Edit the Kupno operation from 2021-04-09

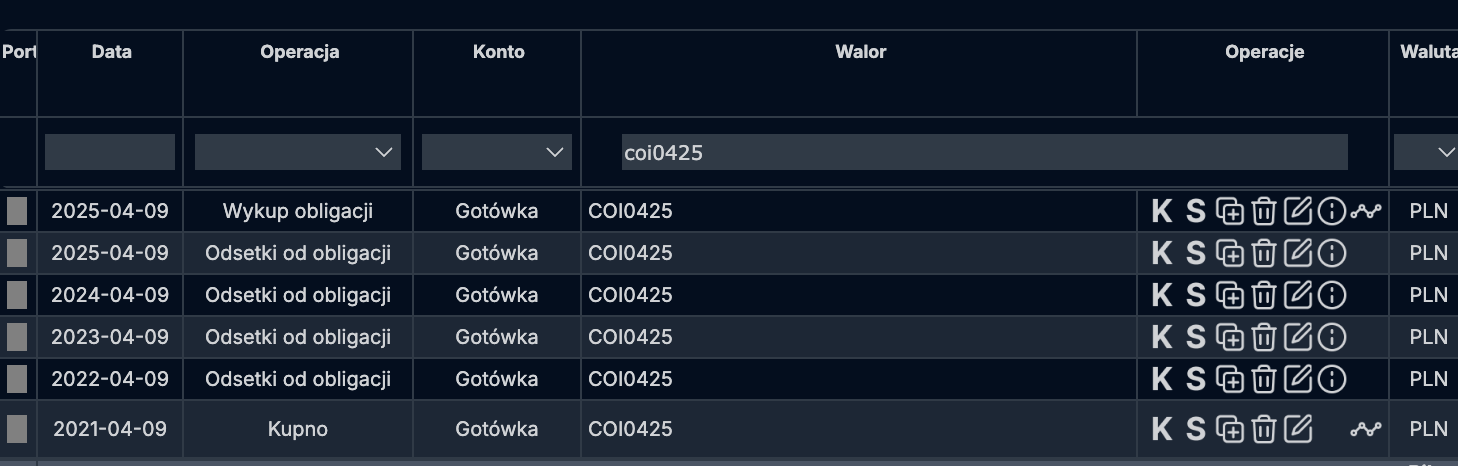[x=1297, y=429]
